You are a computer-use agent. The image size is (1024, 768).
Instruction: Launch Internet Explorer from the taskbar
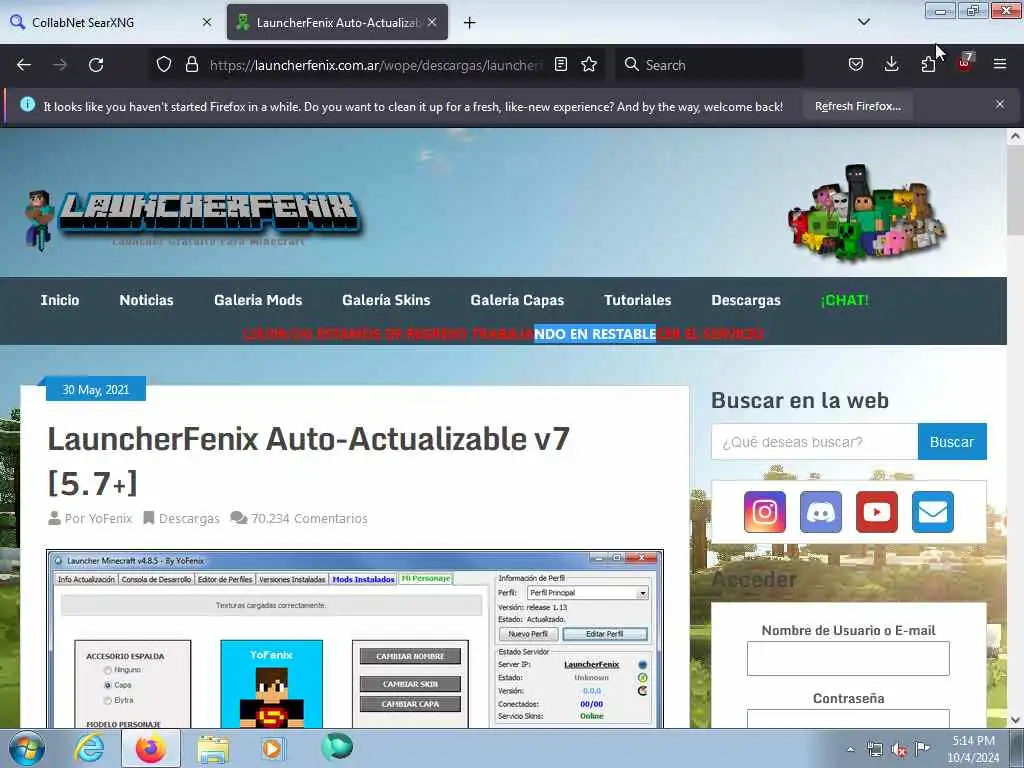pyautogui.click(x=88, y=748)
